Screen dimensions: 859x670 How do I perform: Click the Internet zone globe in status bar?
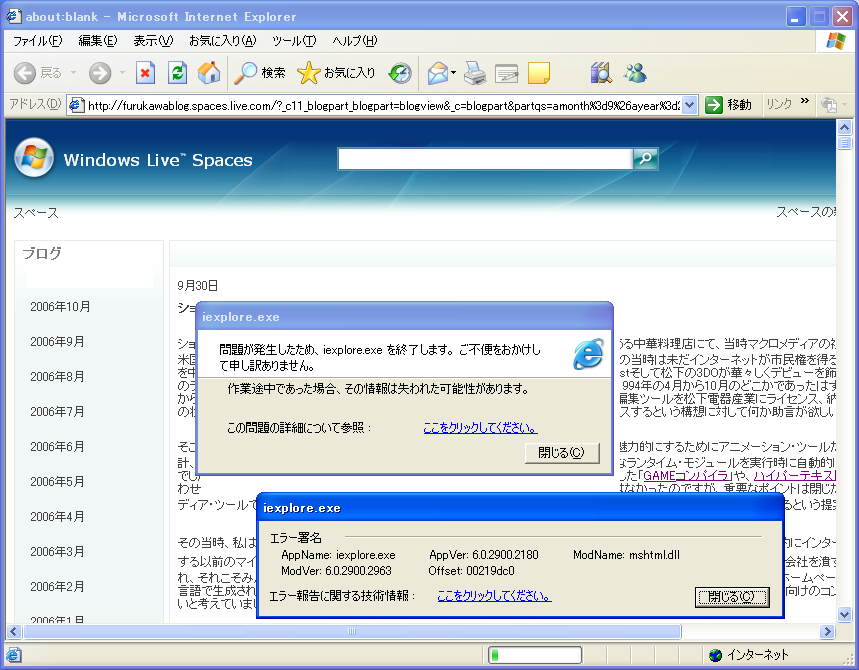pyautogui.click(x=715, y=655)
